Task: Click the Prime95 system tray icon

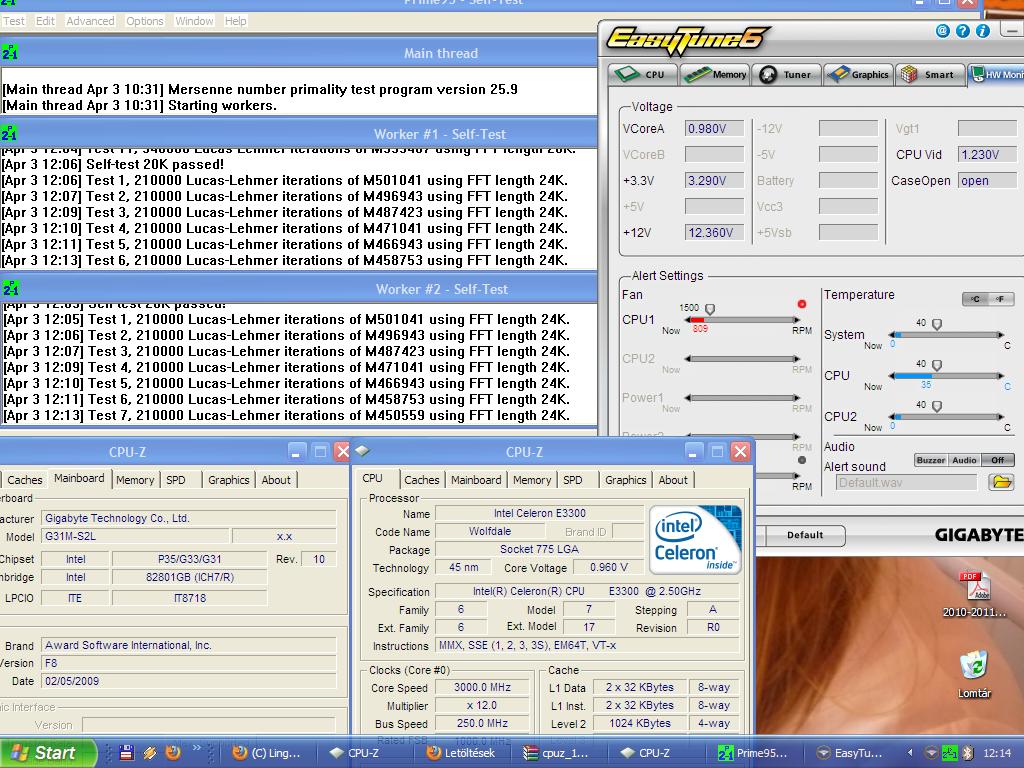Action: coord(951,753)
